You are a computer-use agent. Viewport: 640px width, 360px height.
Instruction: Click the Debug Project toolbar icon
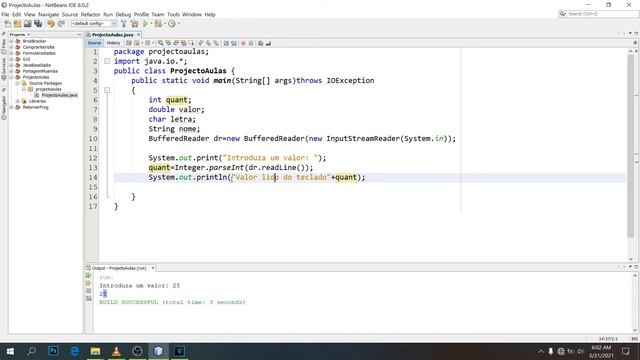click(x=158, y=24)
